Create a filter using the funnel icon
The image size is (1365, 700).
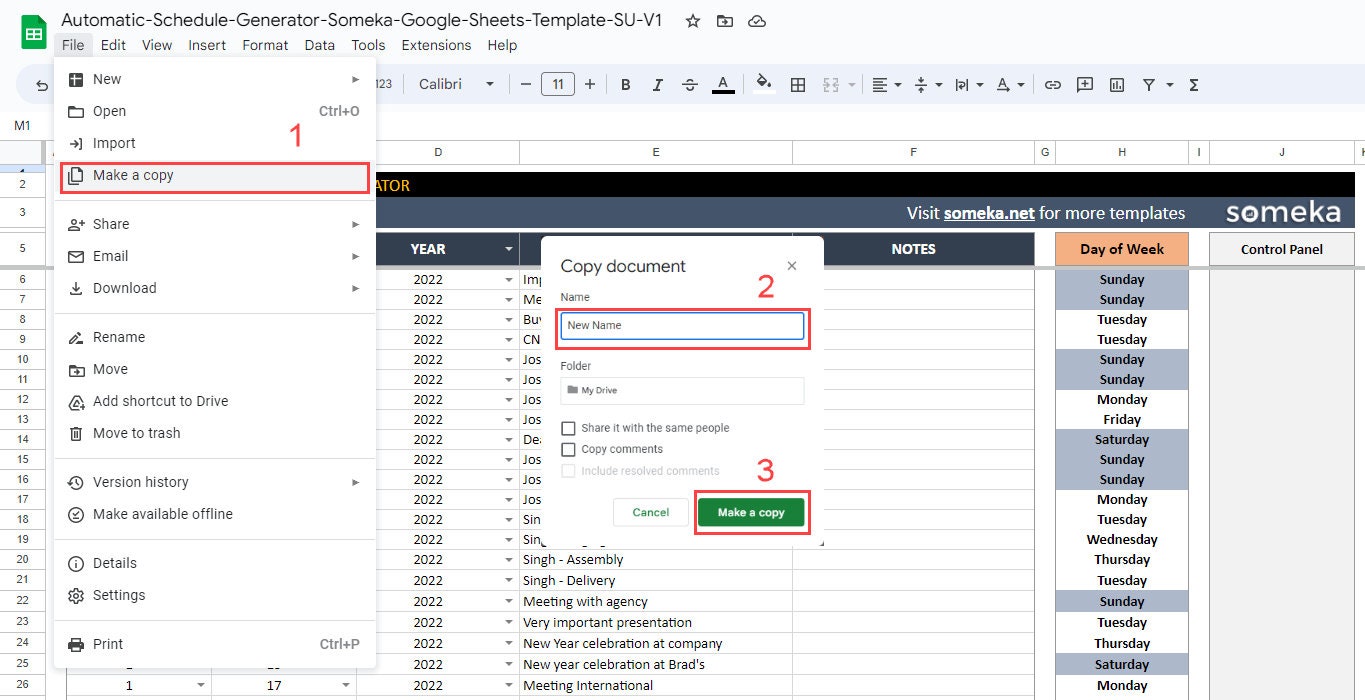pyautogui.click(x=1147, y=84)
